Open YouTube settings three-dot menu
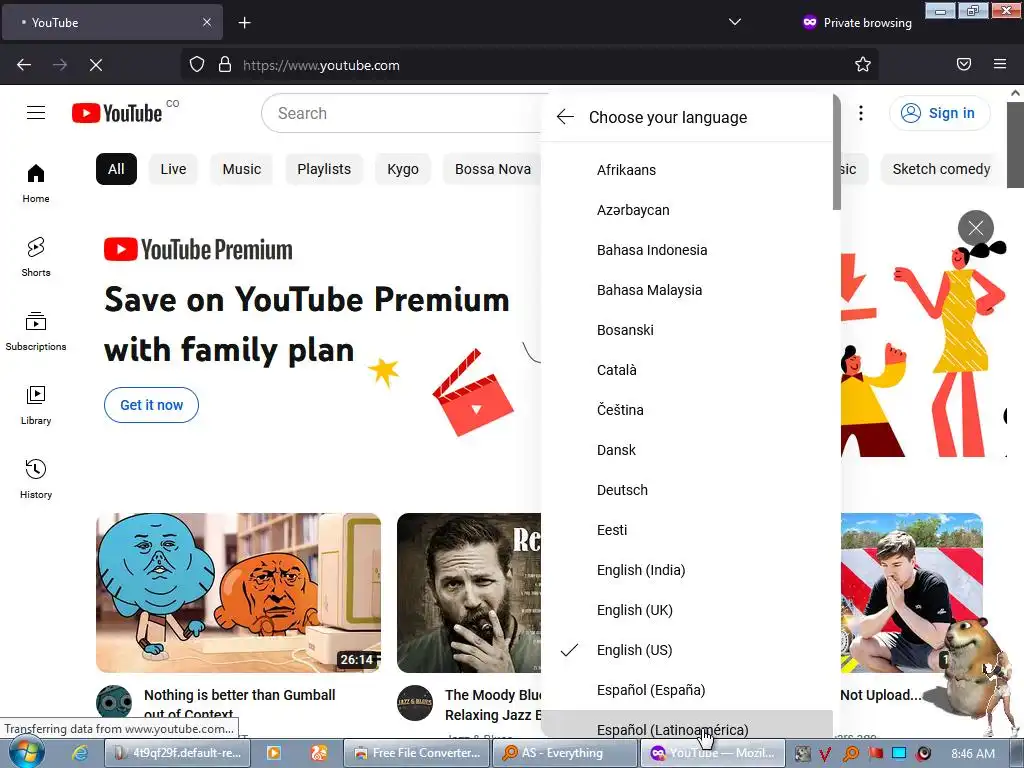Screen dimensions: 1024x768 coord(861,113)
